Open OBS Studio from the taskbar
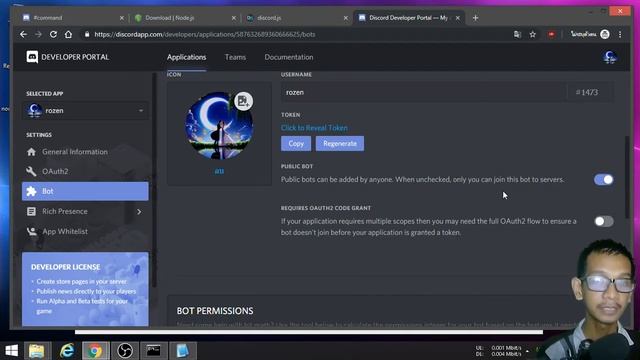 (125, 351)
